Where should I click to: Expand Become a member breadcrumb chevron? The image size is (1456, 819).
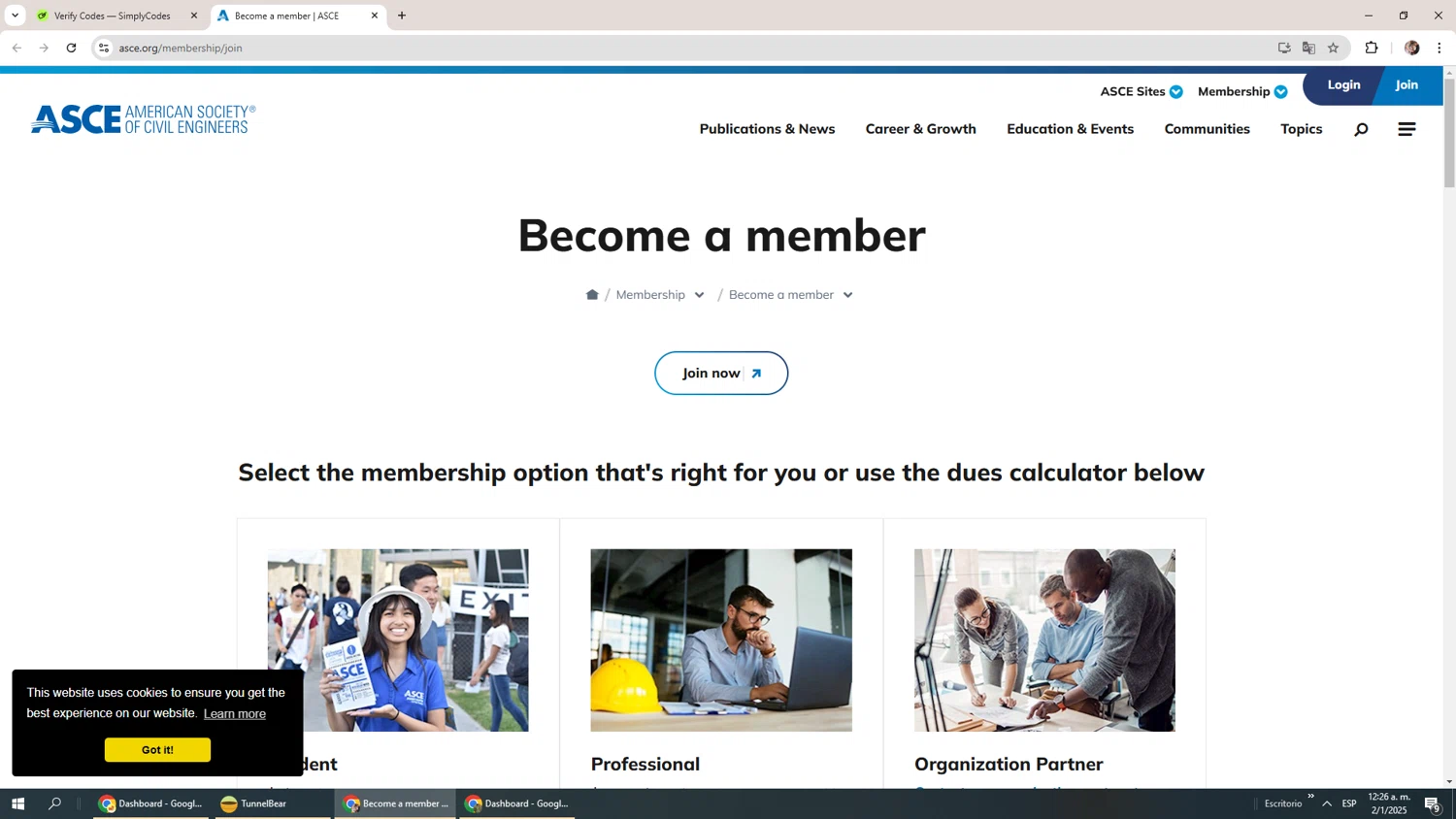[x=847, y=295]
